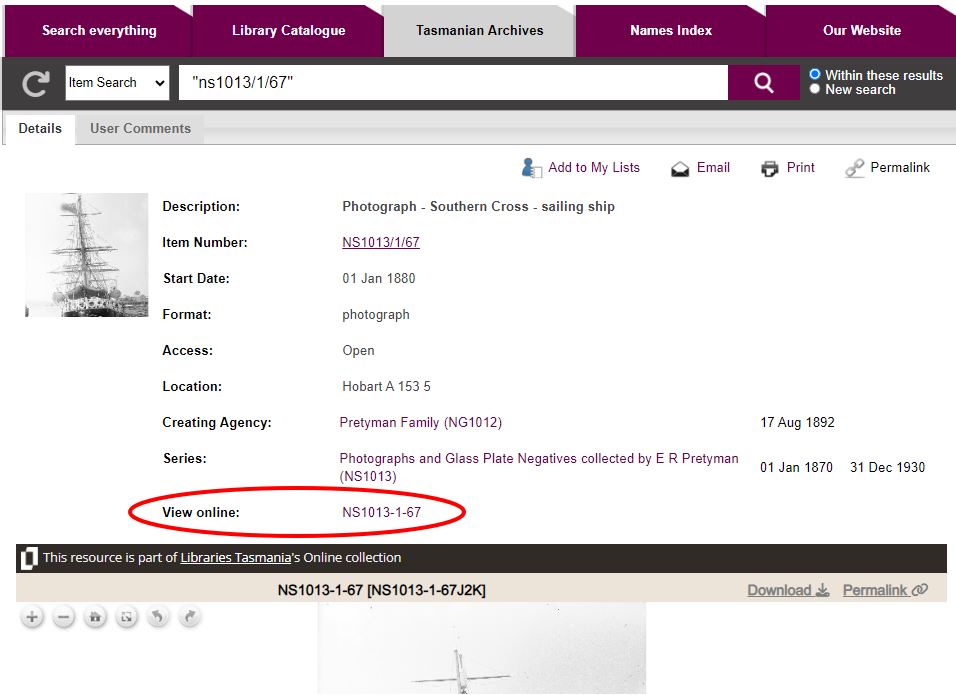Switch to the User Comments tab
956x695 pixels.
(140, 128)
